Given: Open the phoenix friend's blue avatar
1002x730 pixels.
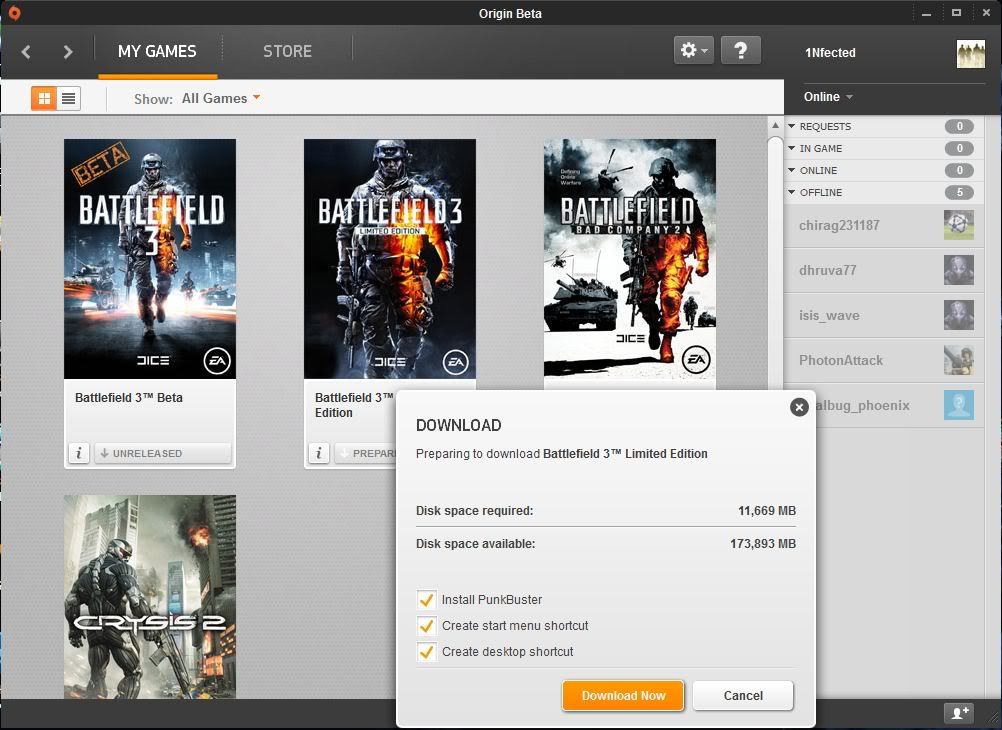Looking at the screenshot, I should tap(959, 405).
